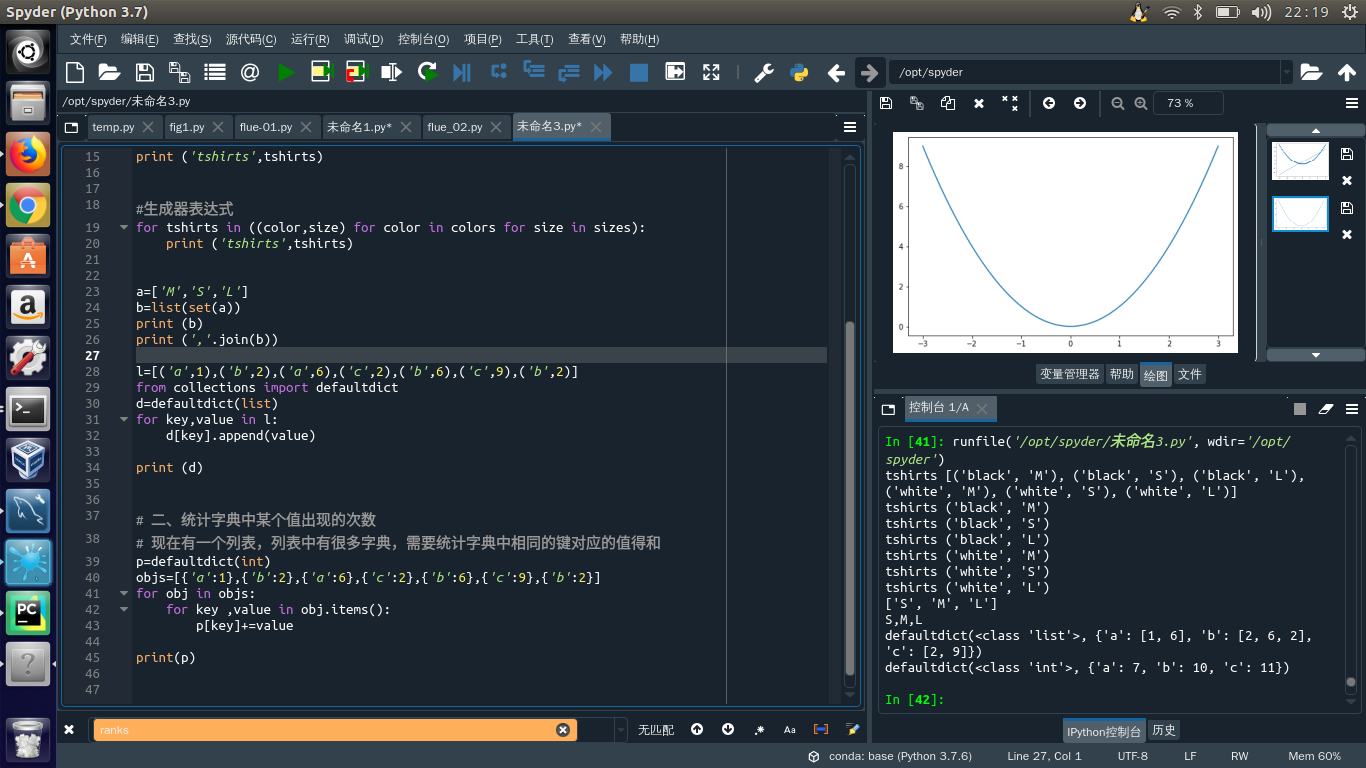Toggle case sensitive Aa search option
The width and height of the screenshot is (1366, 768).
click(790, 730)
